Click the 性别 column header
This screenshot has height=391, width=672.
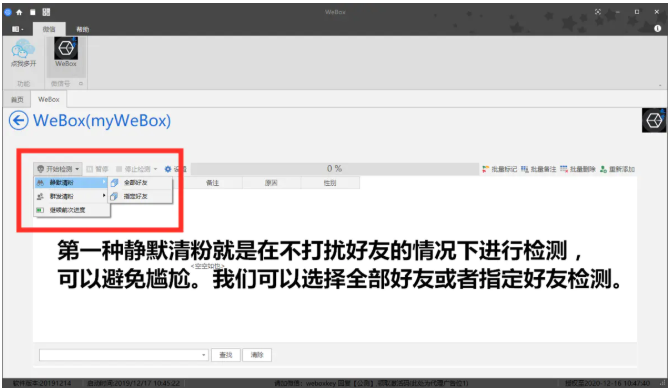click(x=330, y=183)
